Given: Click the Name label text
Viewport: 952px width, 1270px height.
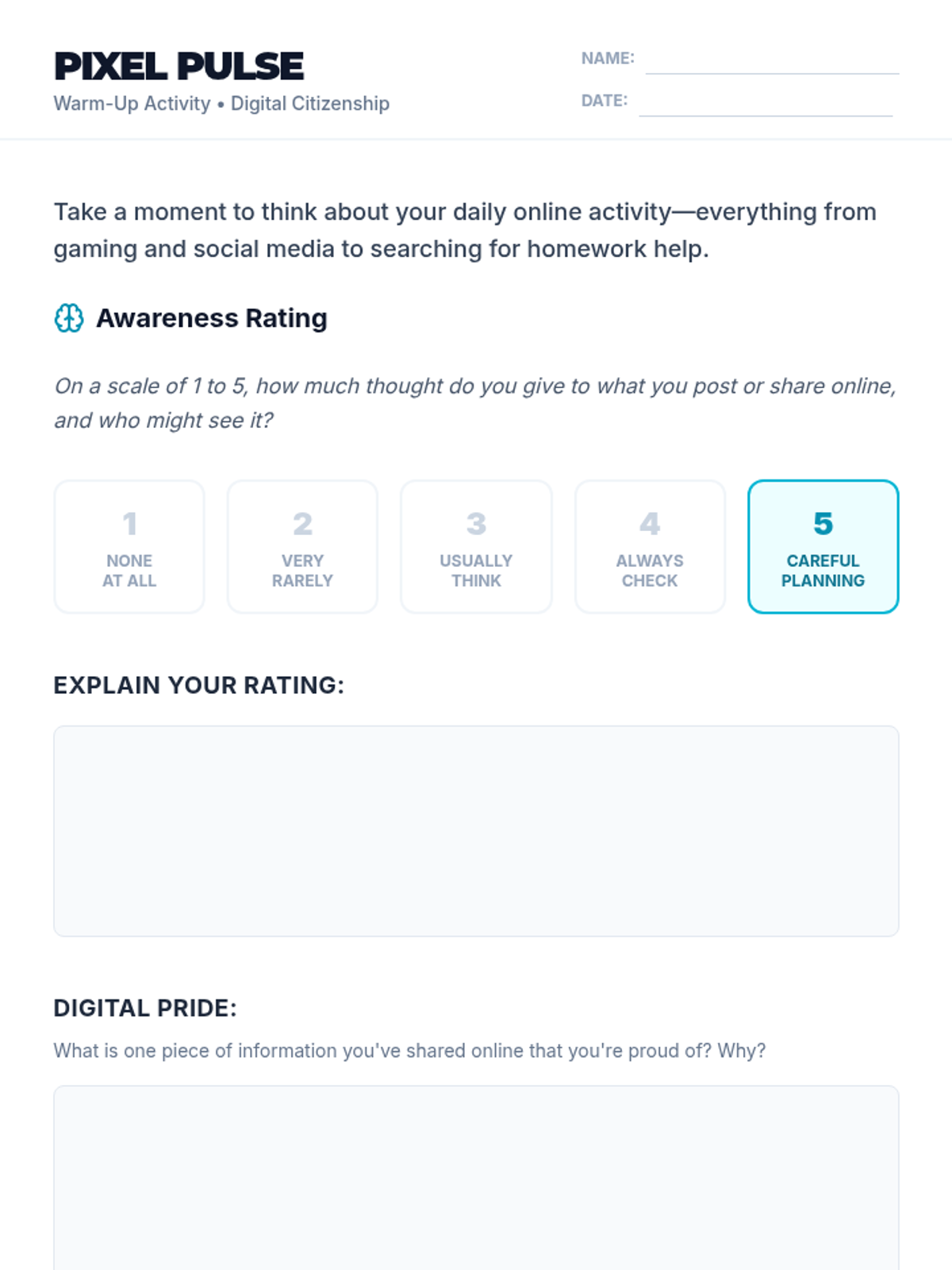Looking at the screenshot, I should point(608,58).
